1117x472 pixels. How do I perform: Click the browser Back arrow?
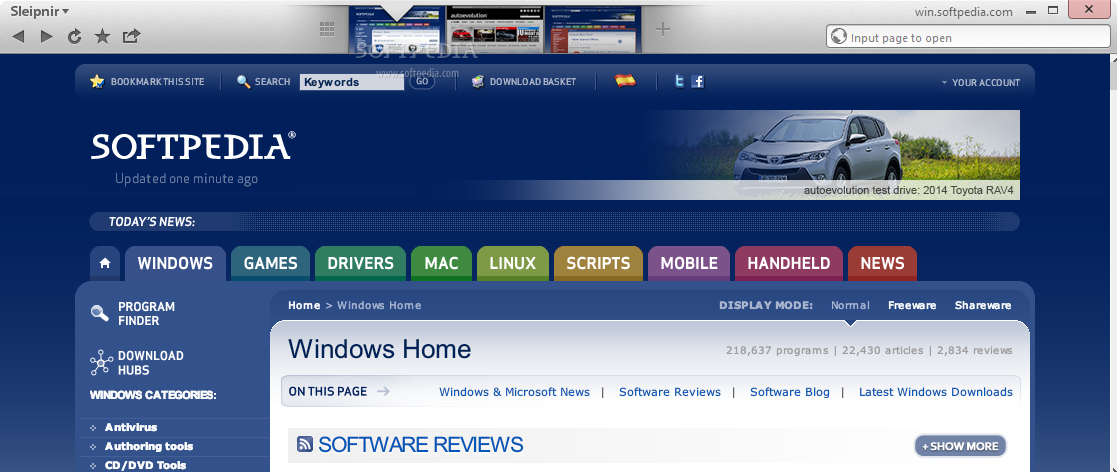[x=17, y=37]
